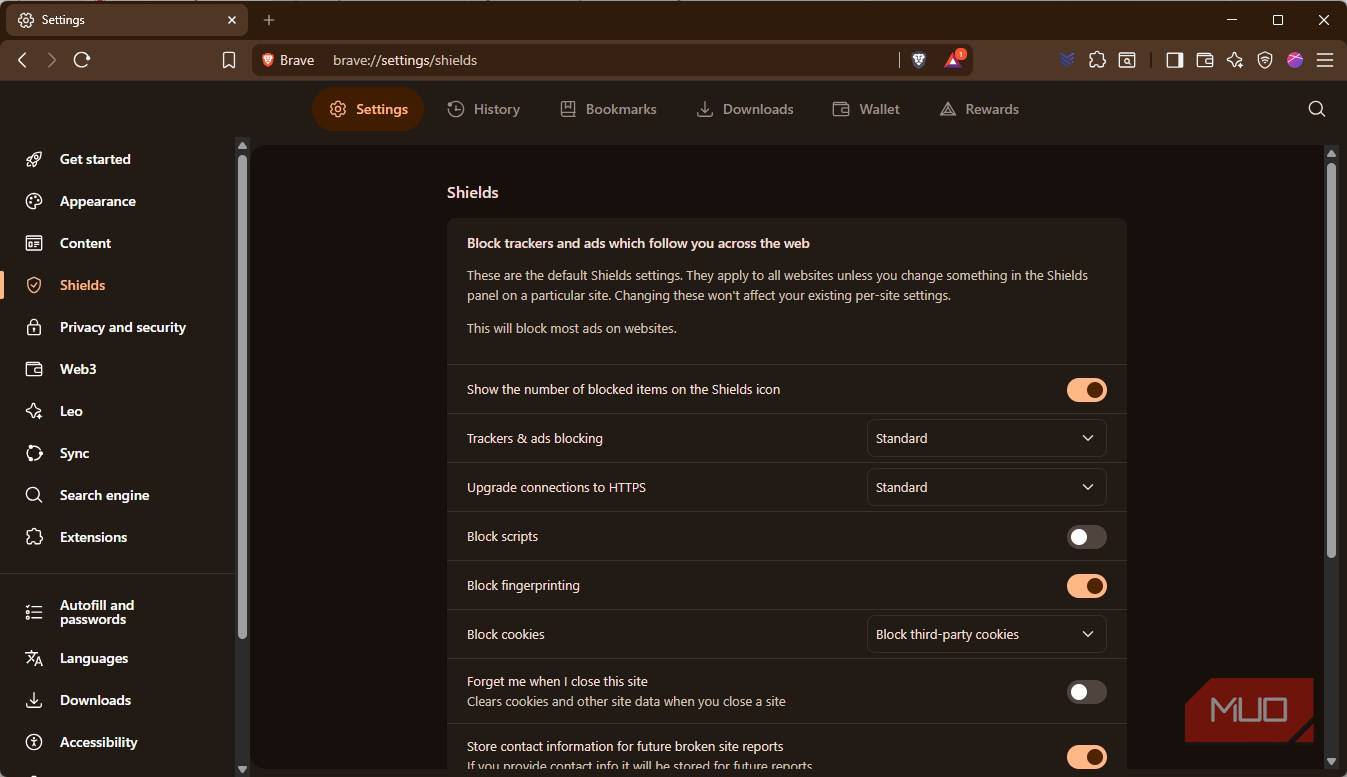Enable Forget me when I close this site

(x=1086, y=692)
